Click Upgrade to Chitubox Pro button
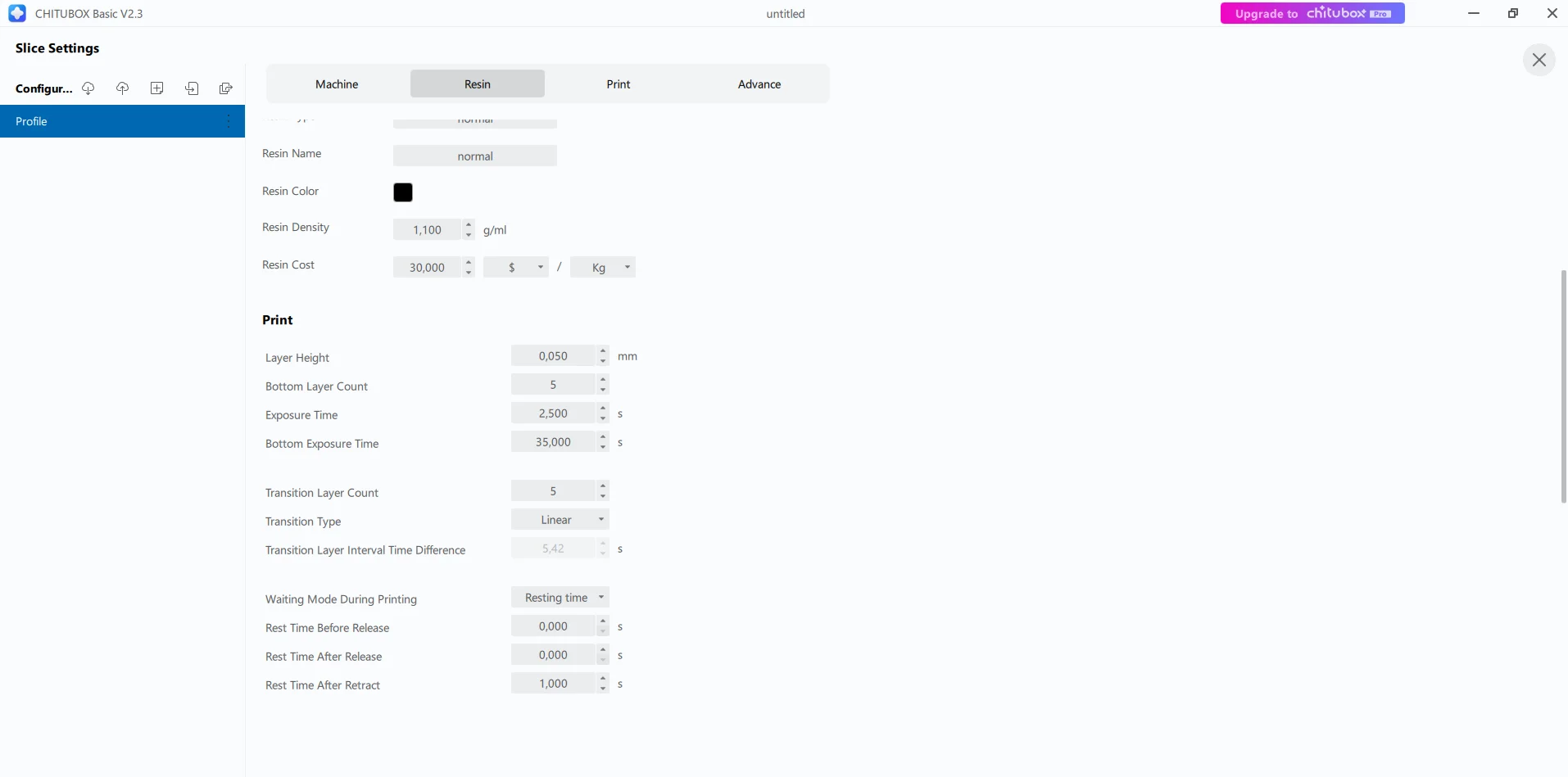Image resolution: width=1568 pixels, height=777 pixels. [1312, 13]
